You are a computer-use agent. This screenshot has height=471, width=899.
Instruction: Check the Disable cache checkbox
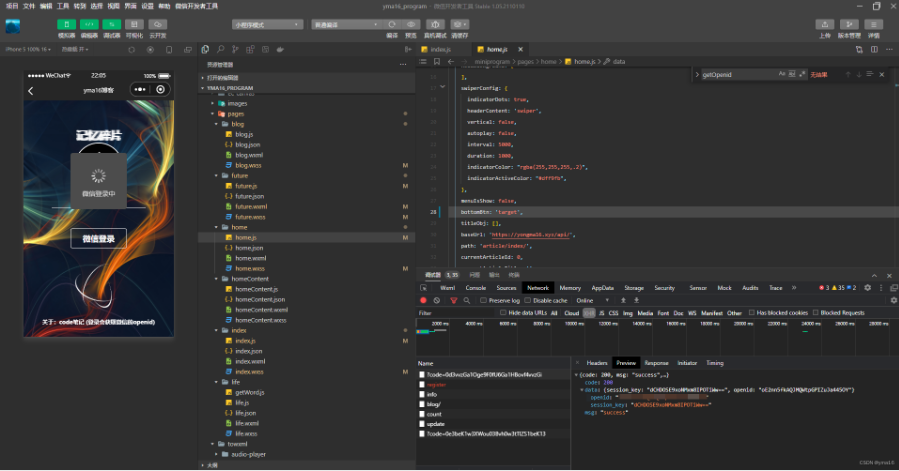pos(529,300)
